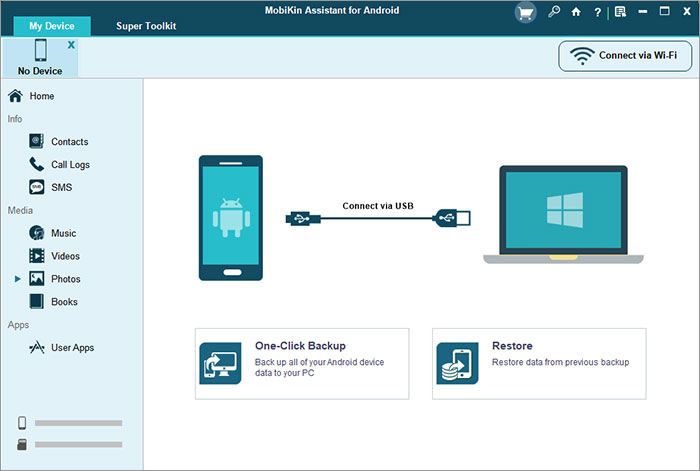Click the Android phone illustration
Screen dimensions: 700x471
coord(231,216)
